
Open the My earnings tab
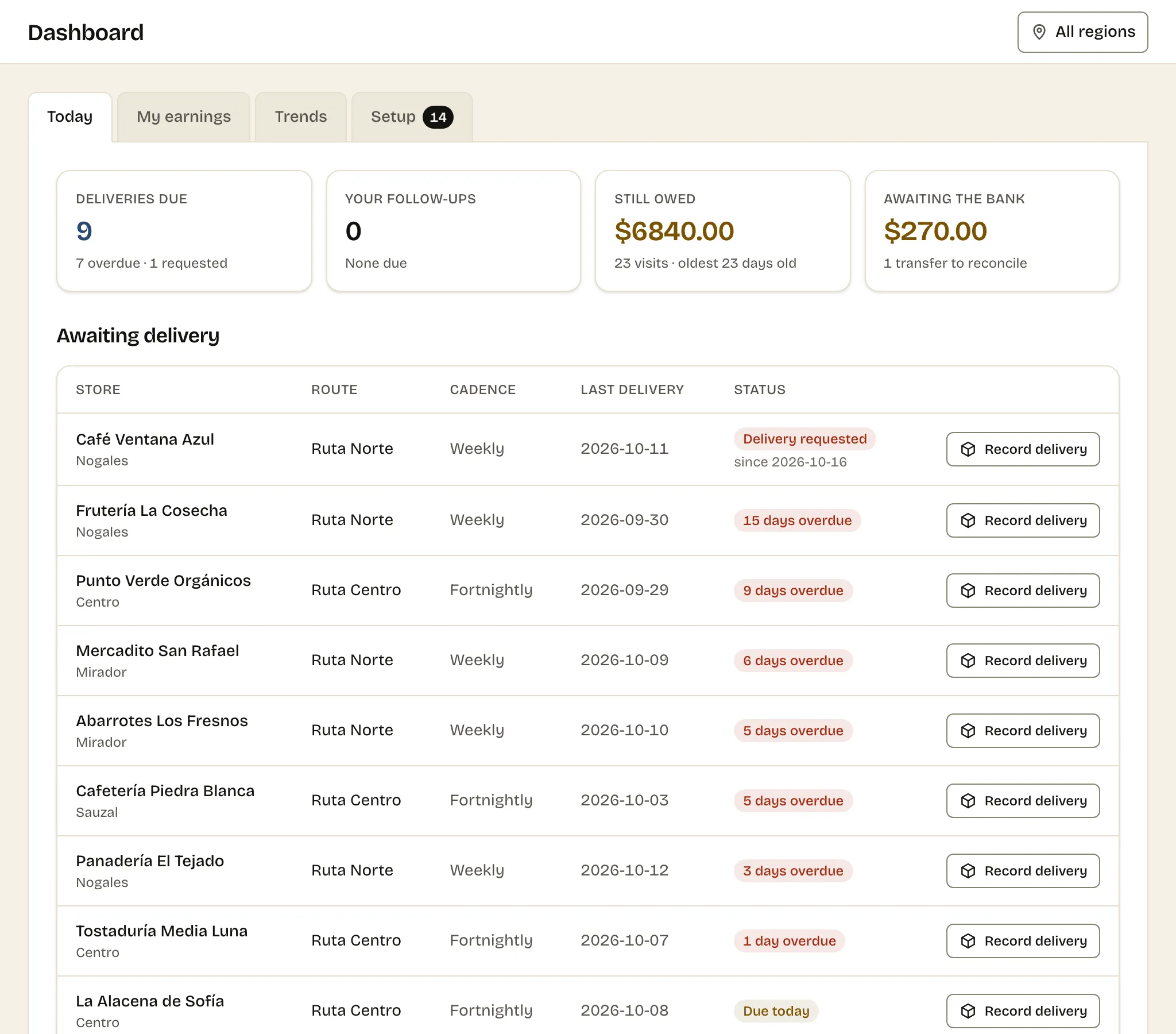(x=184, y=117)
